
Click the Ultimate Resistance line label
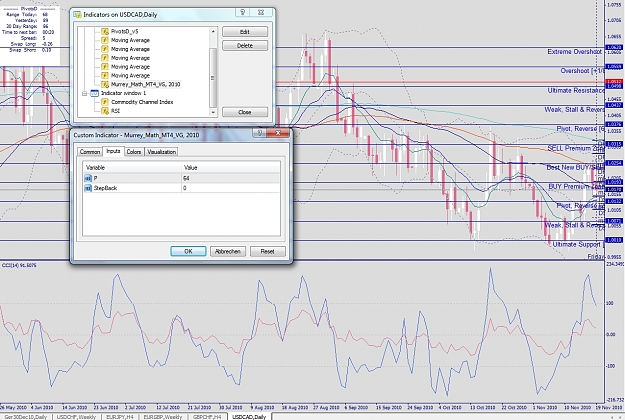[576, 90]
